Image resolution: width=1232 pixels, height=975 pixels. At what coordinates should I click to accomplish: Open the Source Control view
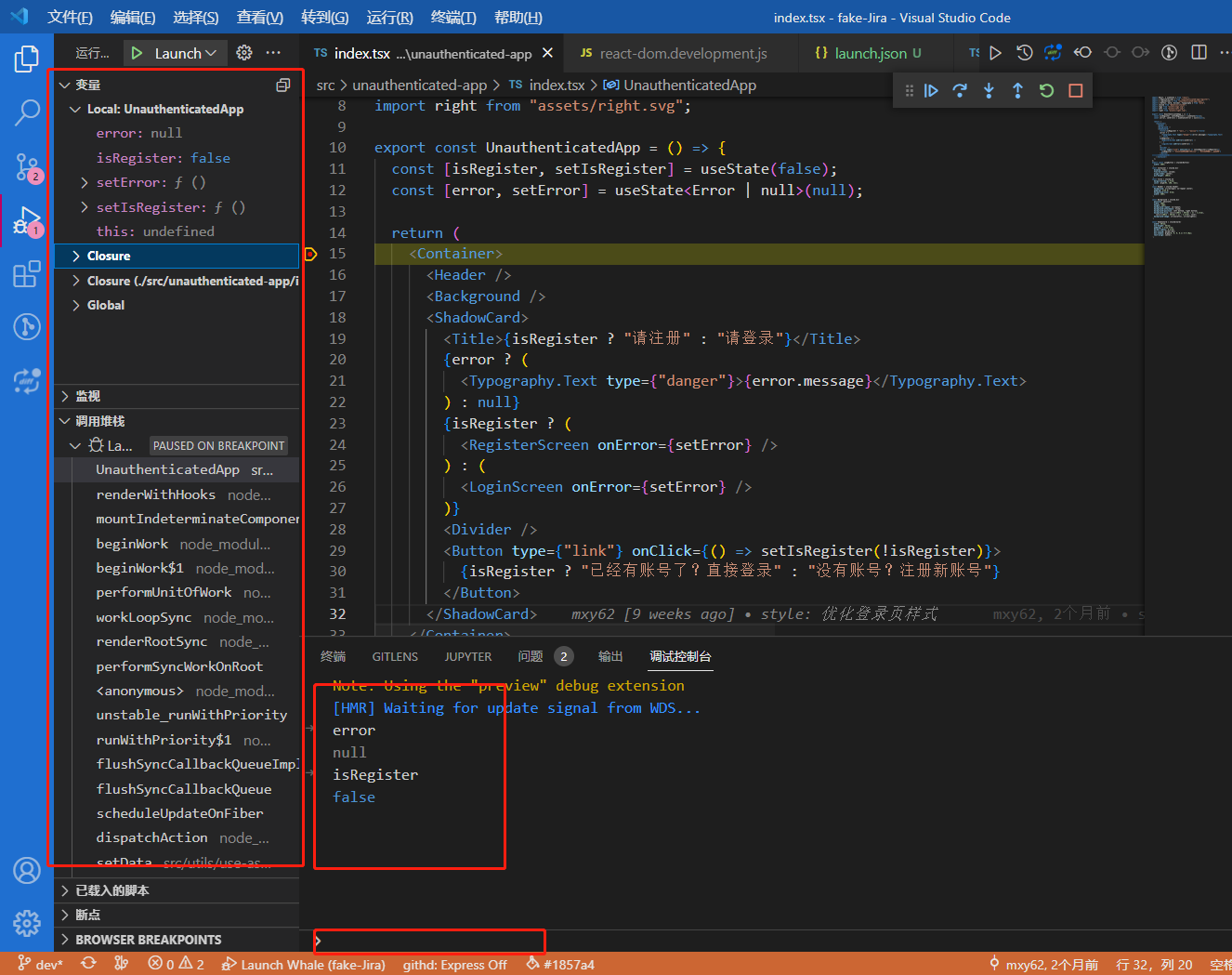[x=27, y=167]
